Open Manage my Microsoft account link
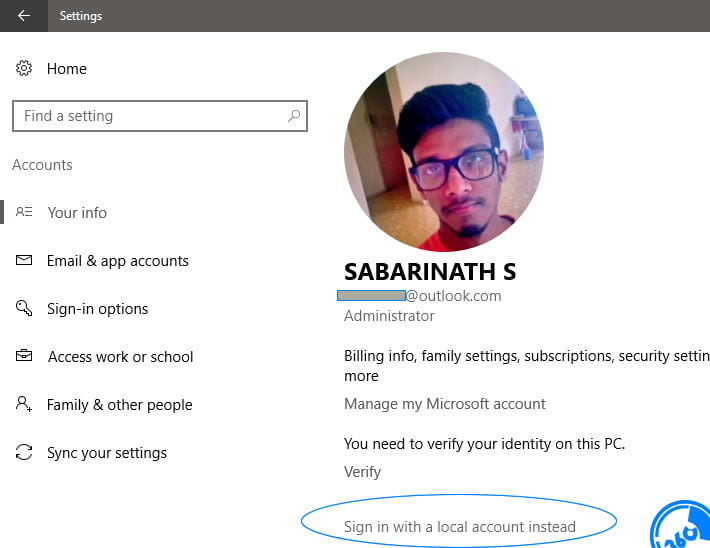The image size is (710, 548). point(445,404)
